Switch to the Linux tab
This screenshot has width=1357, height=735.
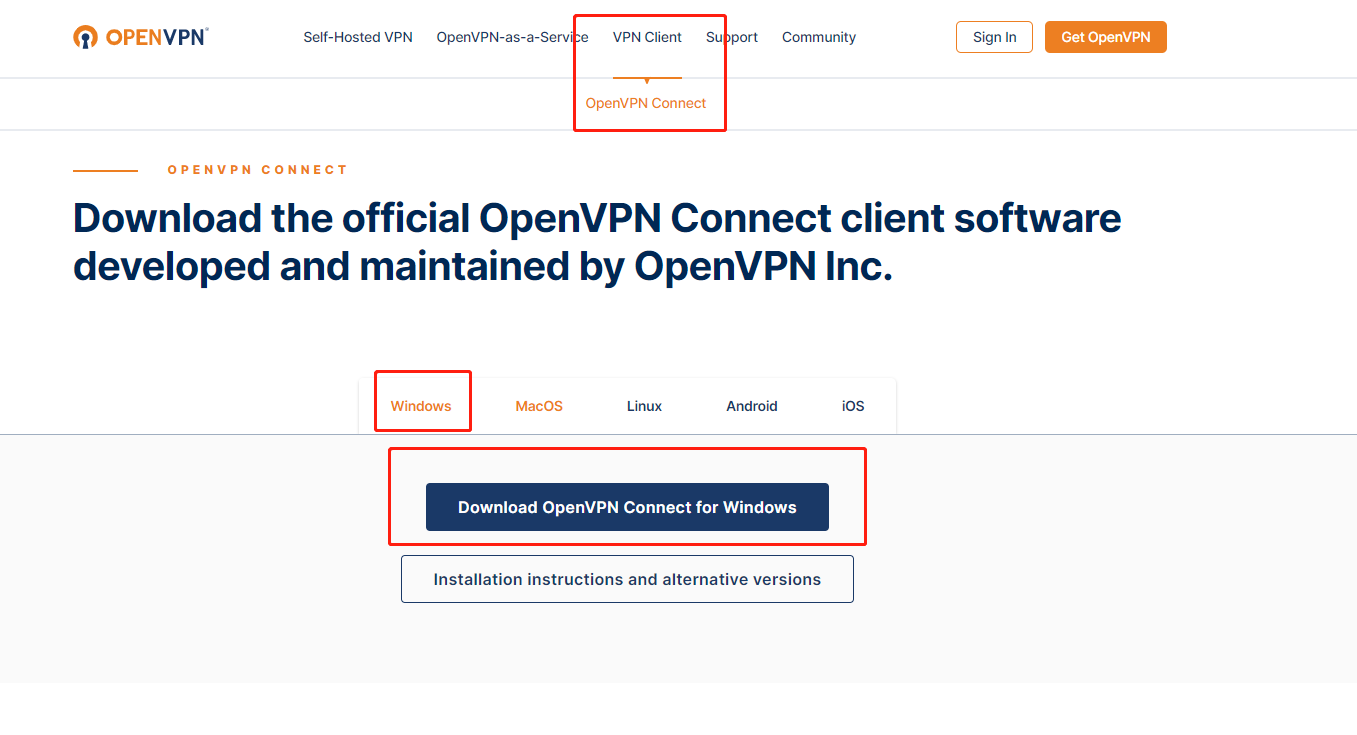(x=645, y=406)
